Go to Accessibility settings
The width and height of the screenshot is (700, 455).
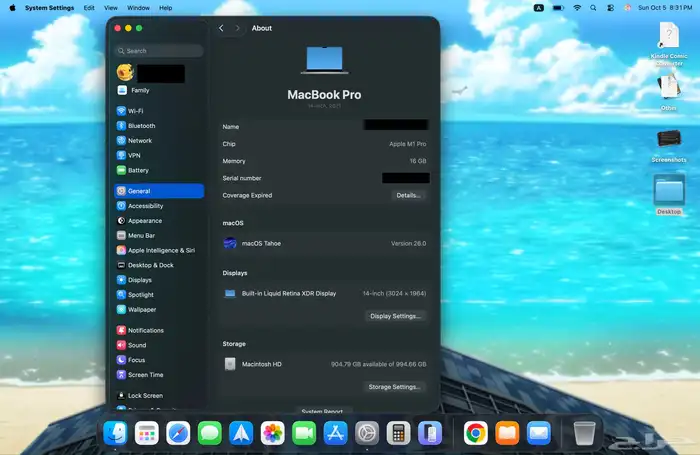point(145,206)
